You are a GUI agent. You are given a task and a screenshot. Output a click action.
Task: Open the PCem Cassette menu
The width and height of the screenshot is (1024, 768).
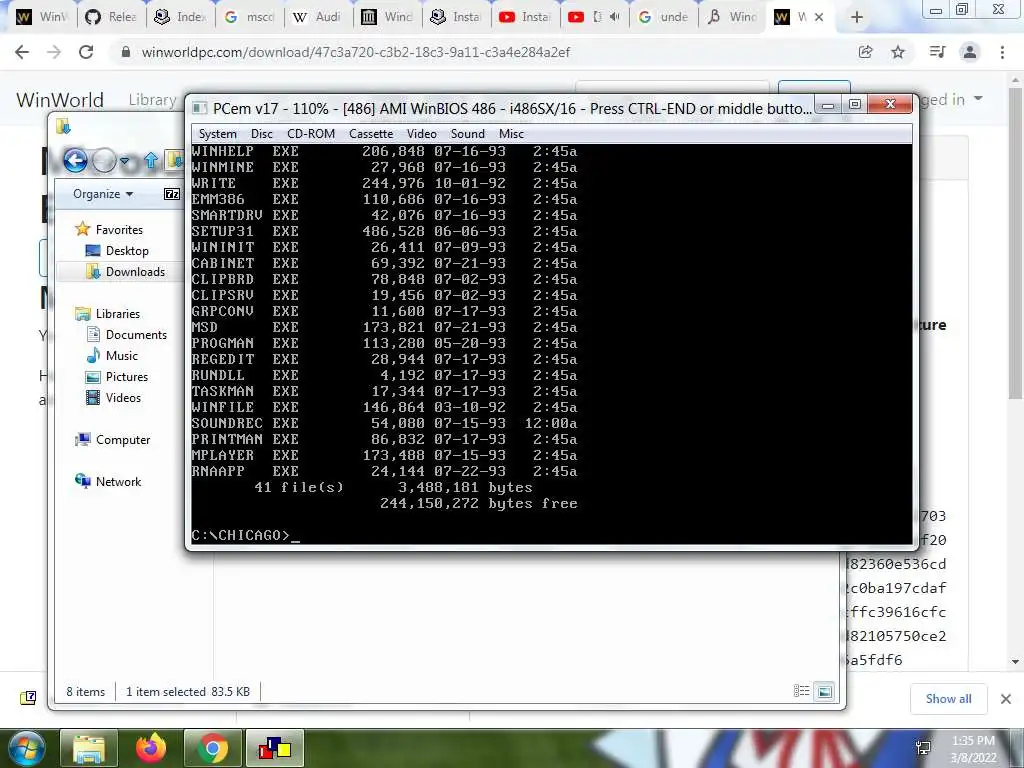pos(371,134)
